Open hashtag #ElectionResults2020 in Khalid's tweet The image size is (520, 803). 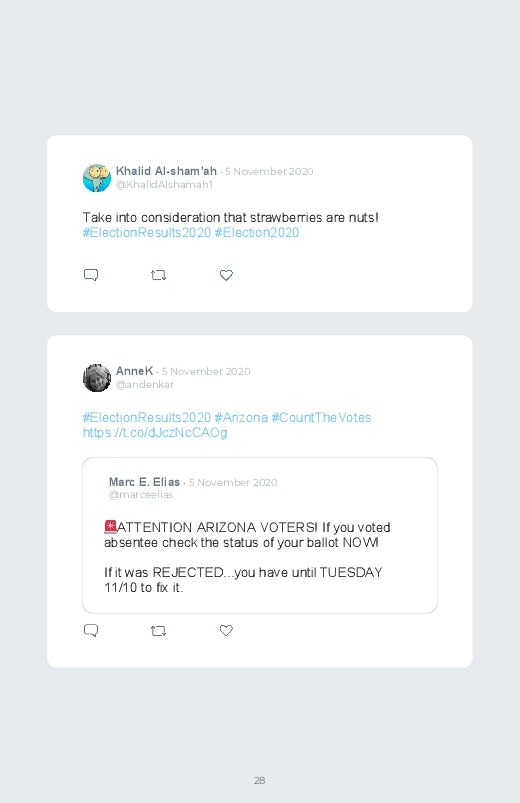pos(147,233)
